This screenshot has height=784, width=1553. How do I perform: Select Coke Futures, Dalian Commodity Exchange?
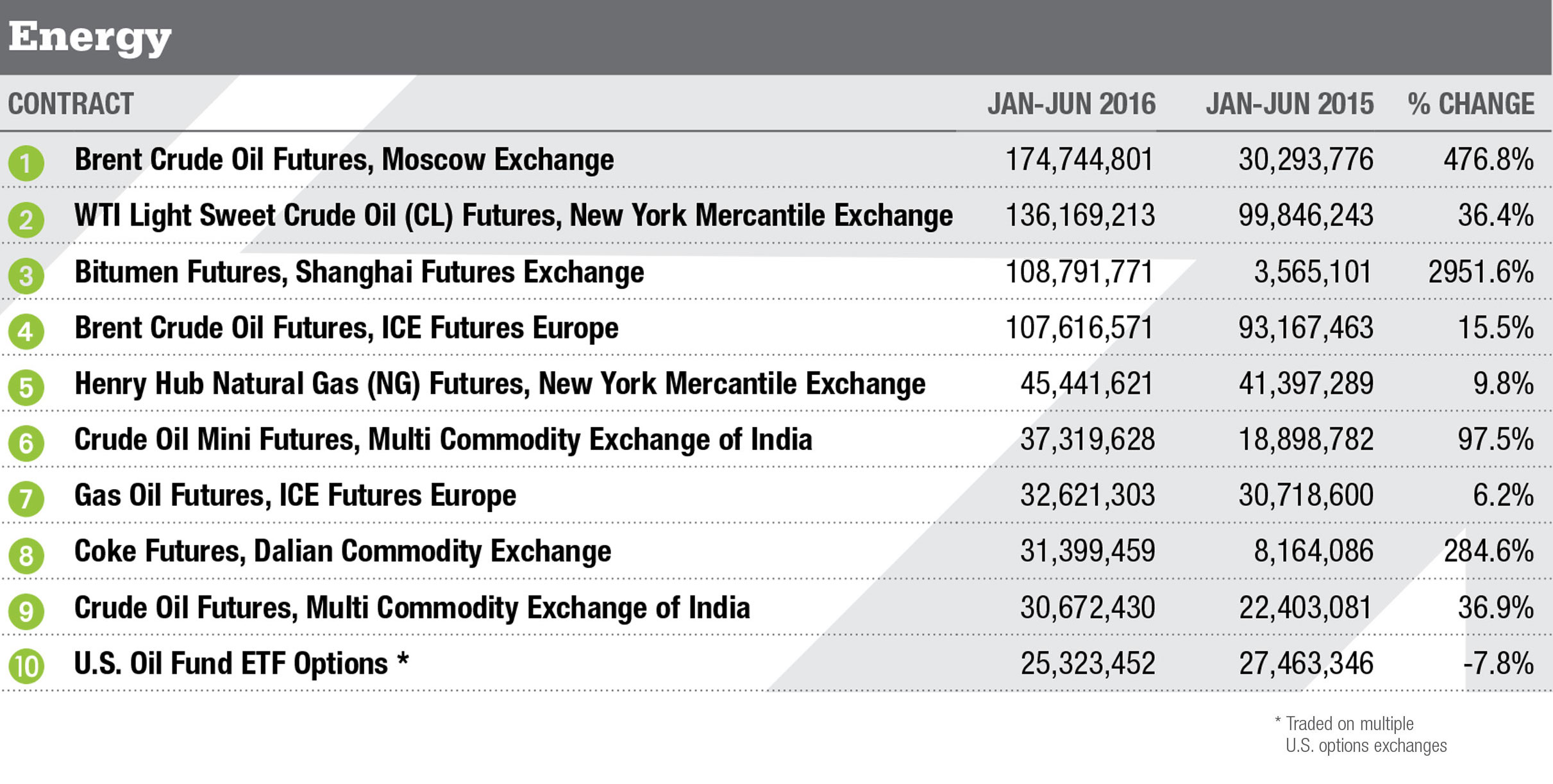pos(342,551)
